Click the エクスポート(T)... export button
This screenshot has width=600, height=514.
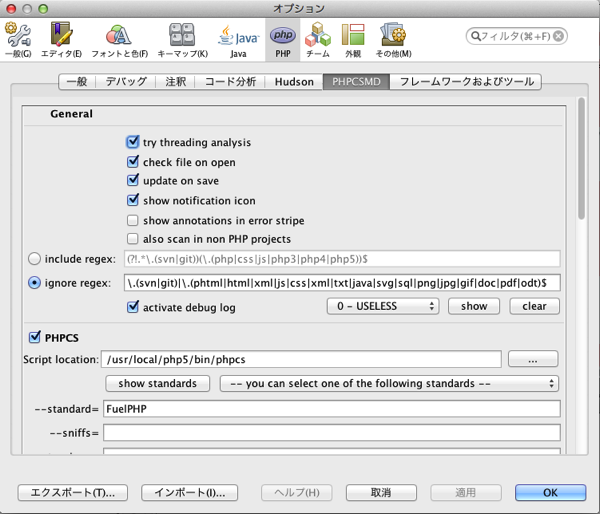(73, 493)
